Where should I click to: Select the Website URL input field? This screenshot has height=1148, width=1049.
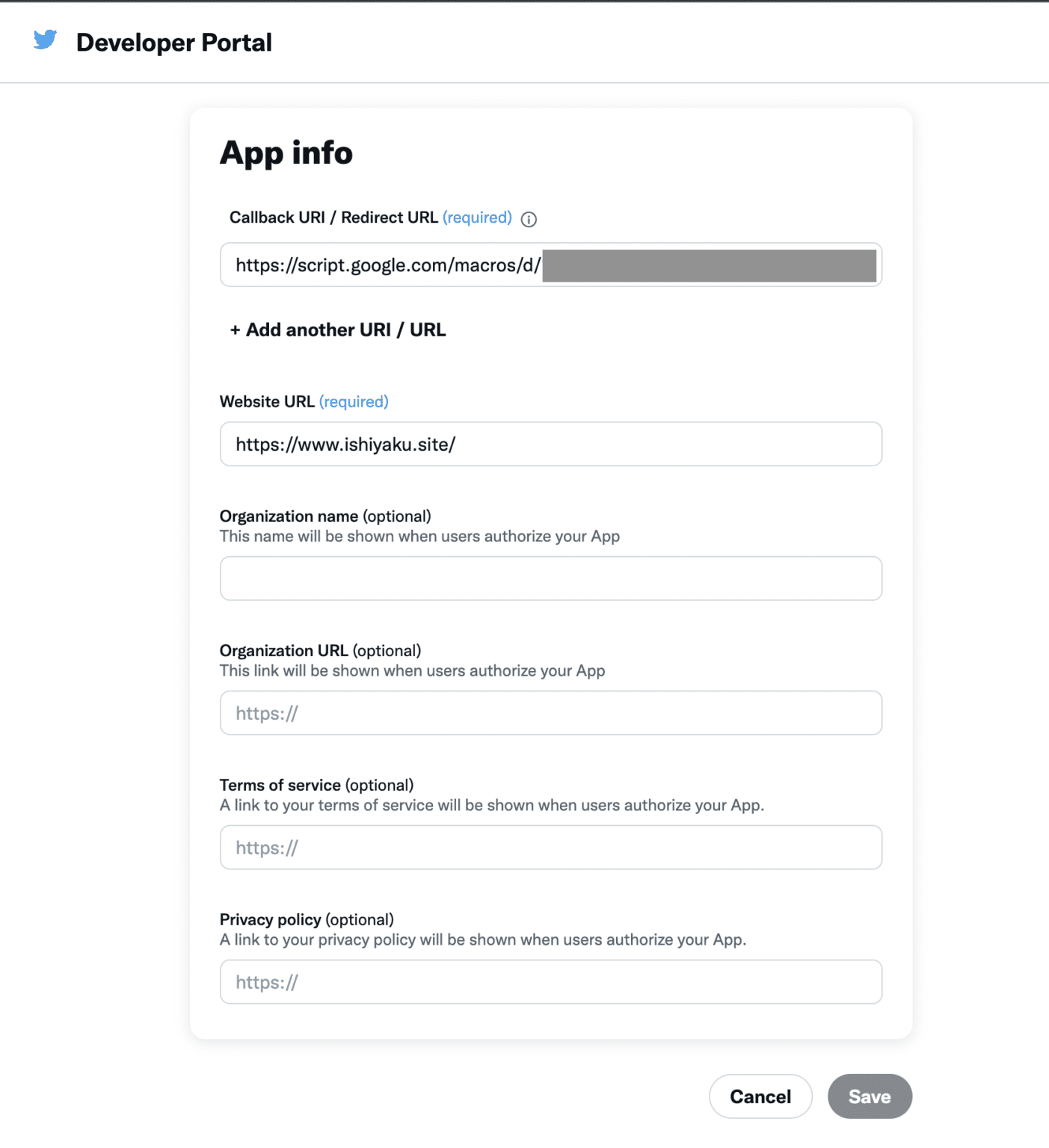[x=551, y=444]
